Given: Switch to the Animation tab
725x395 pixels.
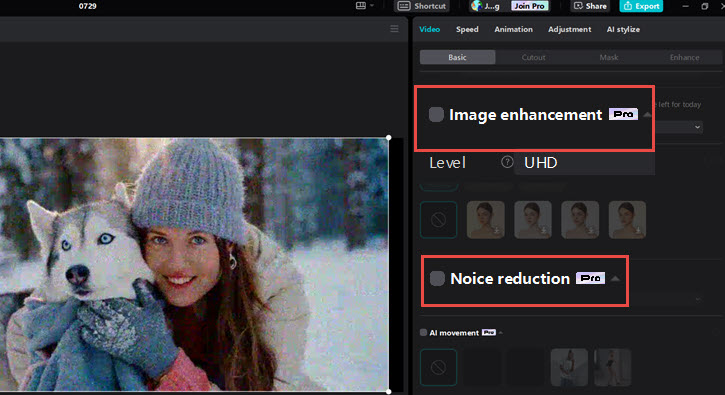Looking at the screenshot, I should pos(513,29).
